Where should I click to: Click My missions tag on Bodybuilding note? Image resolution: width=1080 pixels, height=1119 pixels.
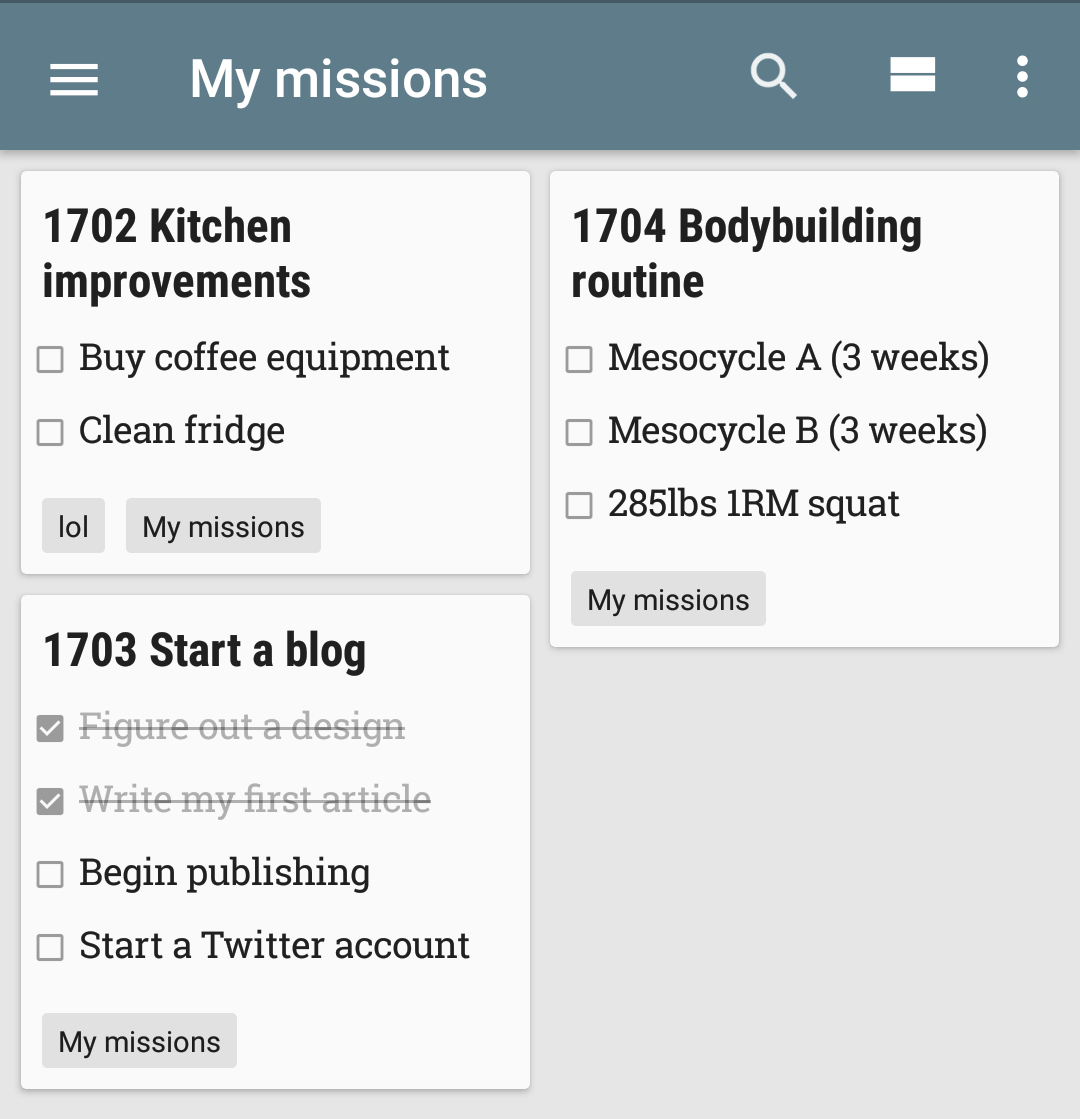[x=668, y=598]
